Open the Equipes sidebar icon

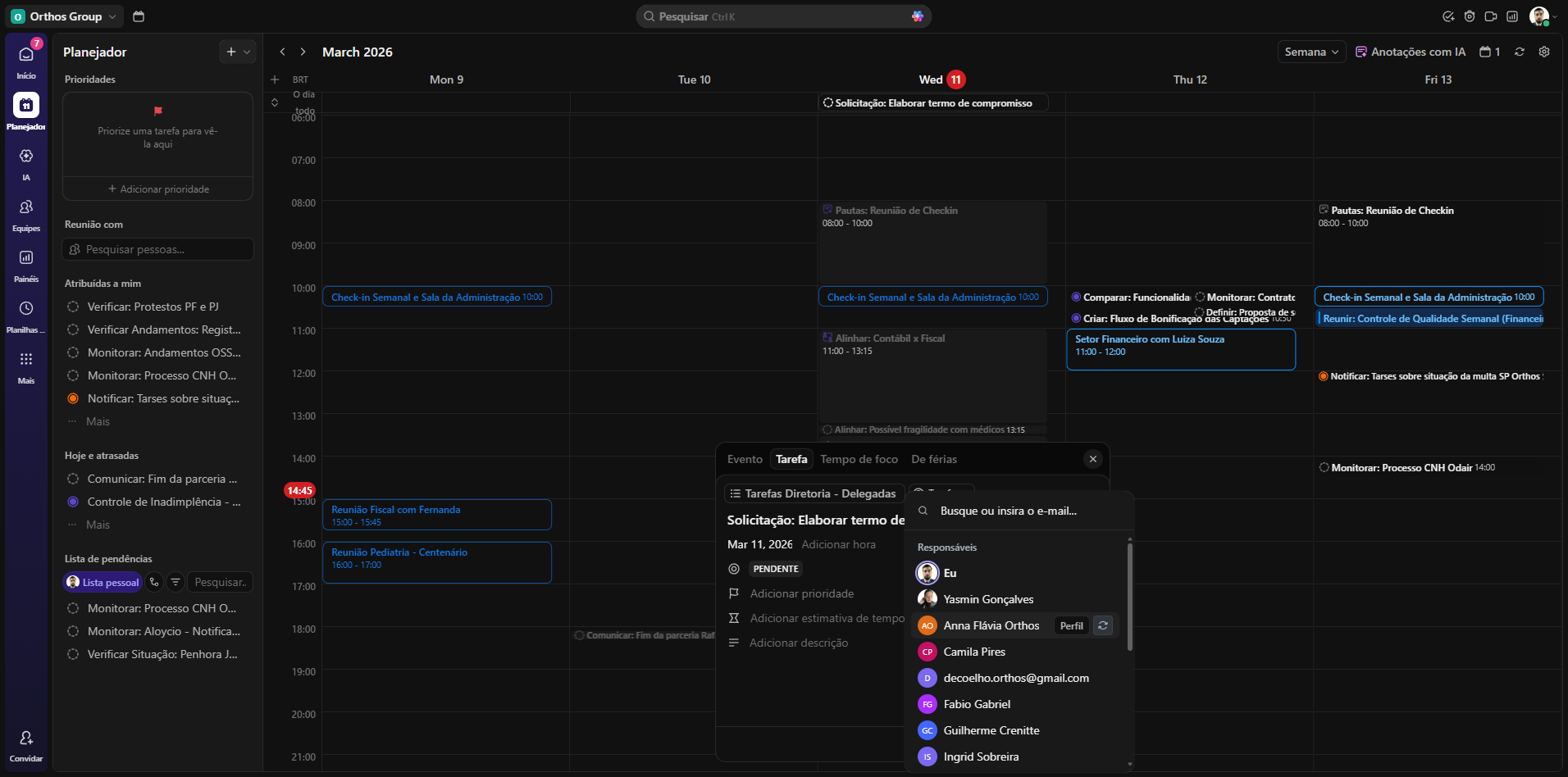pyautogui.click(x=26, y=207)
